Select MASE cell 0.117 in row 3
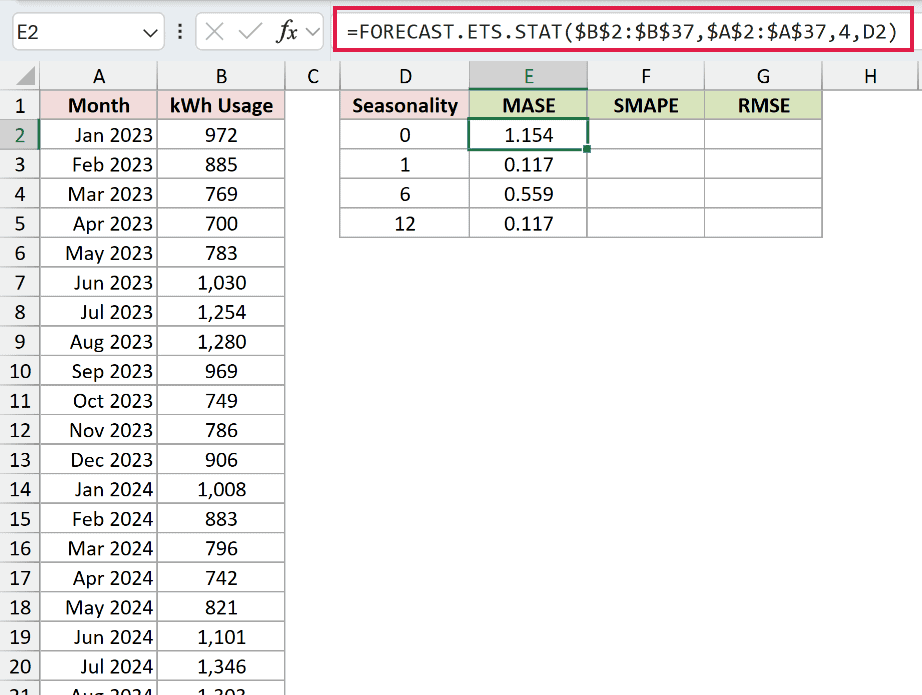922x695 pixels. (x=528, y=164)
